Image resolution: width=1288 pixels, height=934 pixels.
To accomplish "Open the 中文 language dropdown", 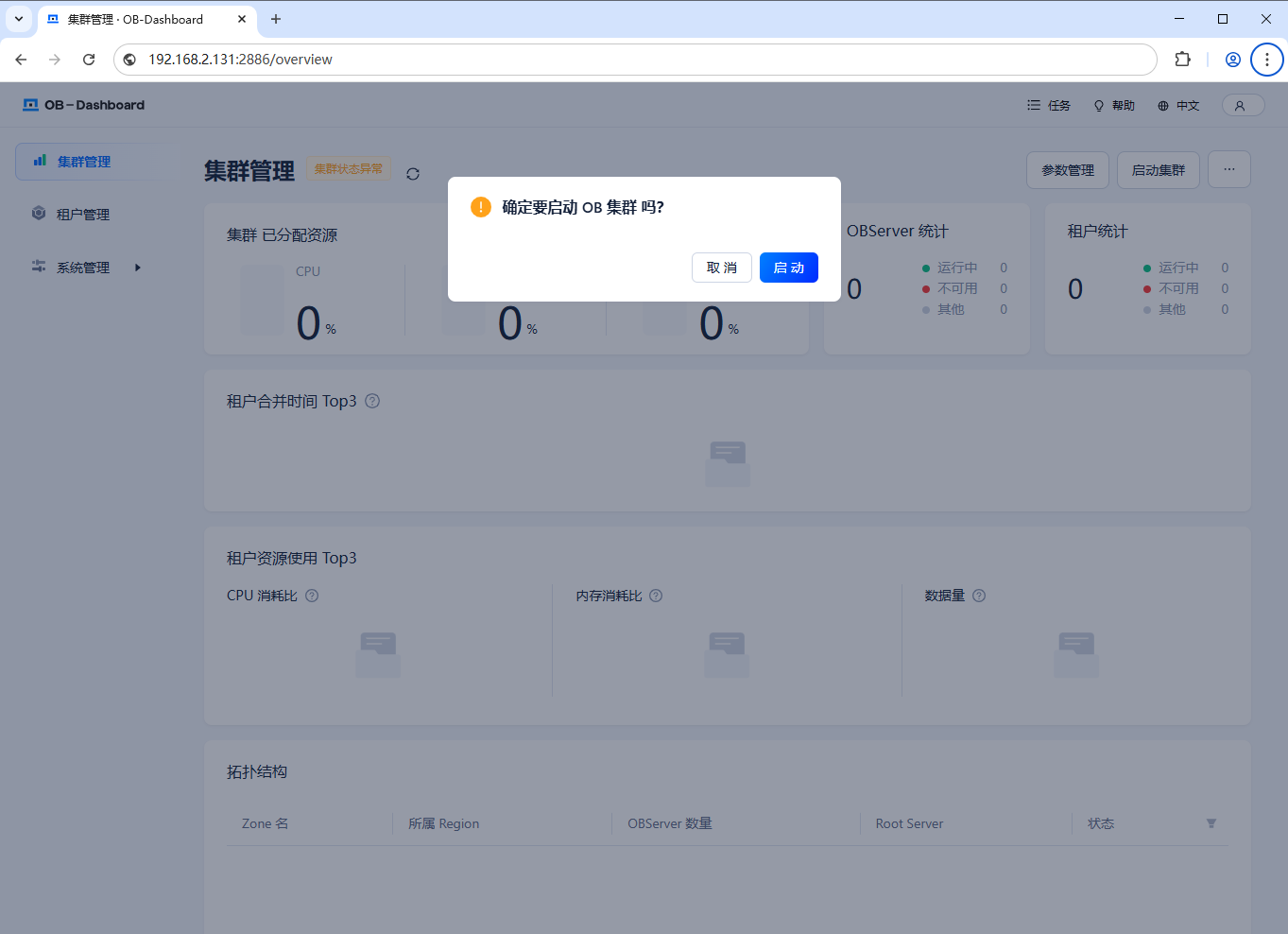I will point(1178,106).
